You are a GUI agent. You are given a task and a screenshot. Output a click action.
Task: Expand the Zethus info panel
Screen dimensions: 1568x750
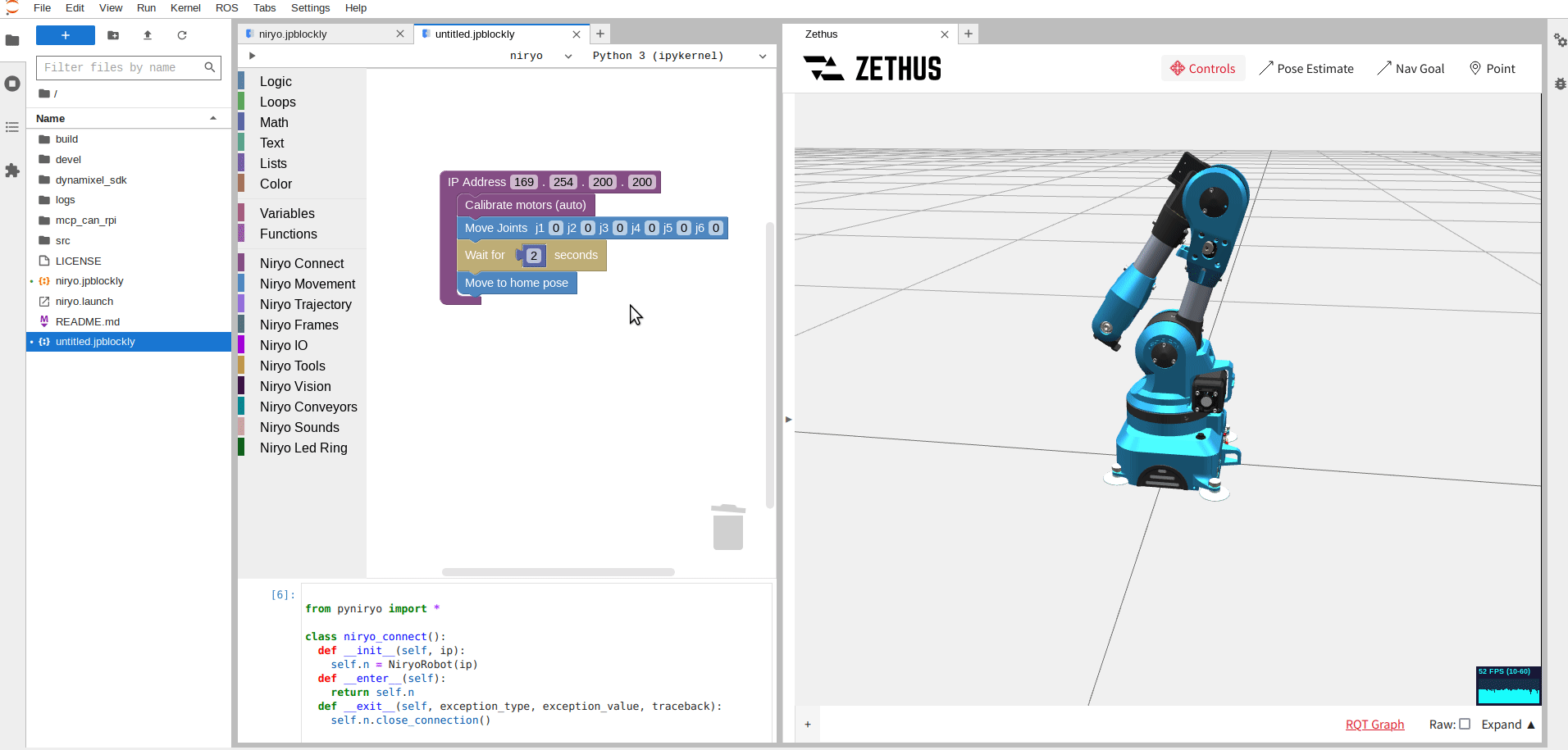(1508, 725)
